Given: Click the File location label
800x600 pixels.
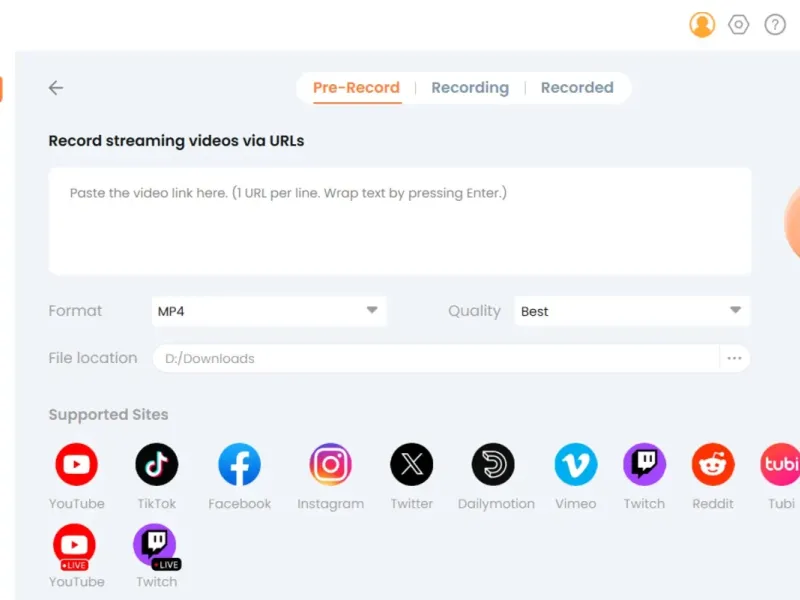Looking at the screenshot, I should (x=93, y=358).
